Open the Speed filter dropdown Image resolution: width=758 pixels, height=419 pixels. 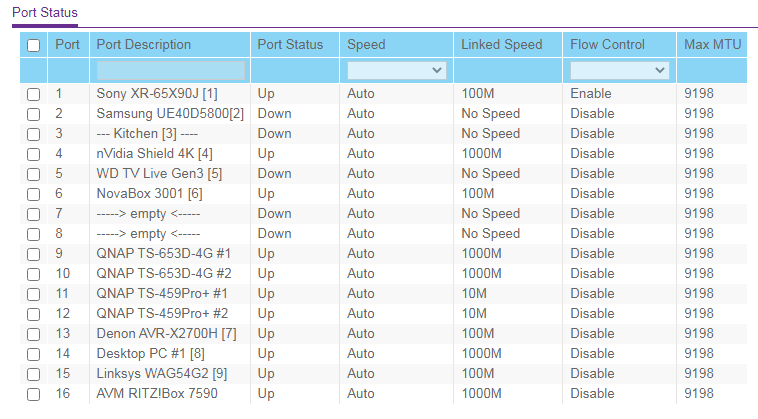tap(396, 71)
